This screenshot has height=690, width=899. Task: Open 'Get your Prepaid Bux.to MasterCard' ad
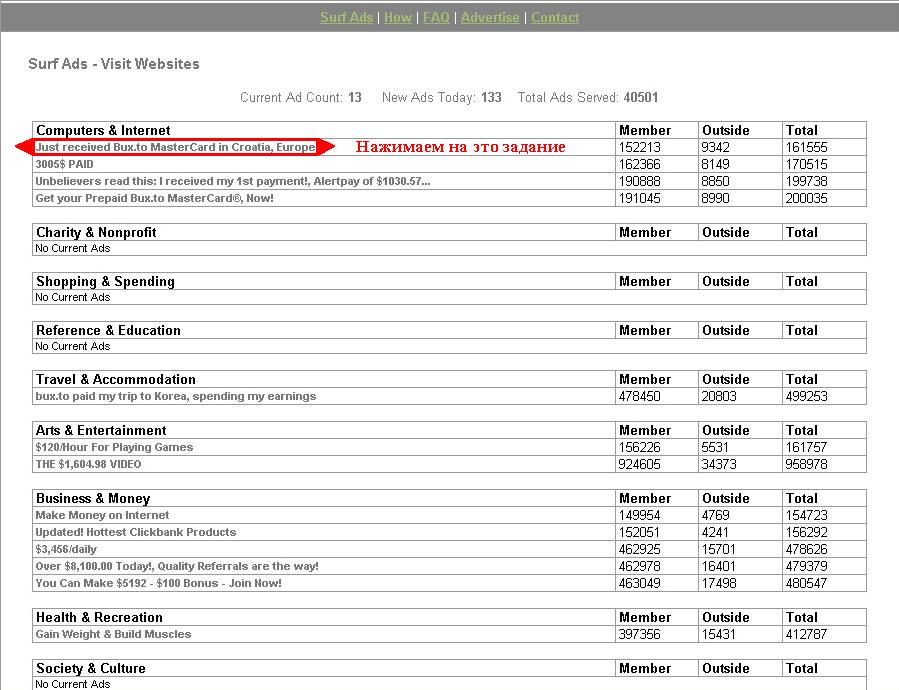click(x=154, y=198)
